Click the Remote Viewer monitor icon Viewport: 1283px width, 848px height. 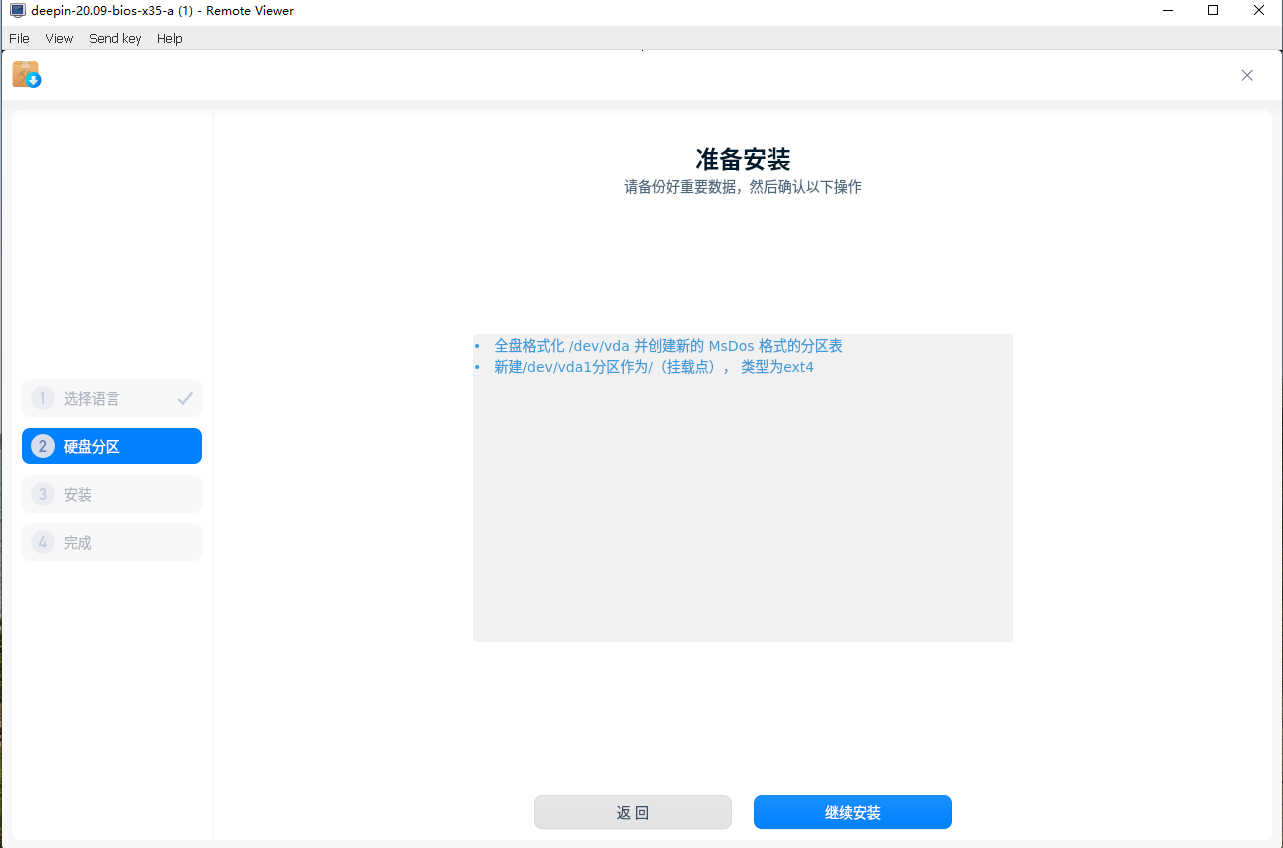click(17, 10)
